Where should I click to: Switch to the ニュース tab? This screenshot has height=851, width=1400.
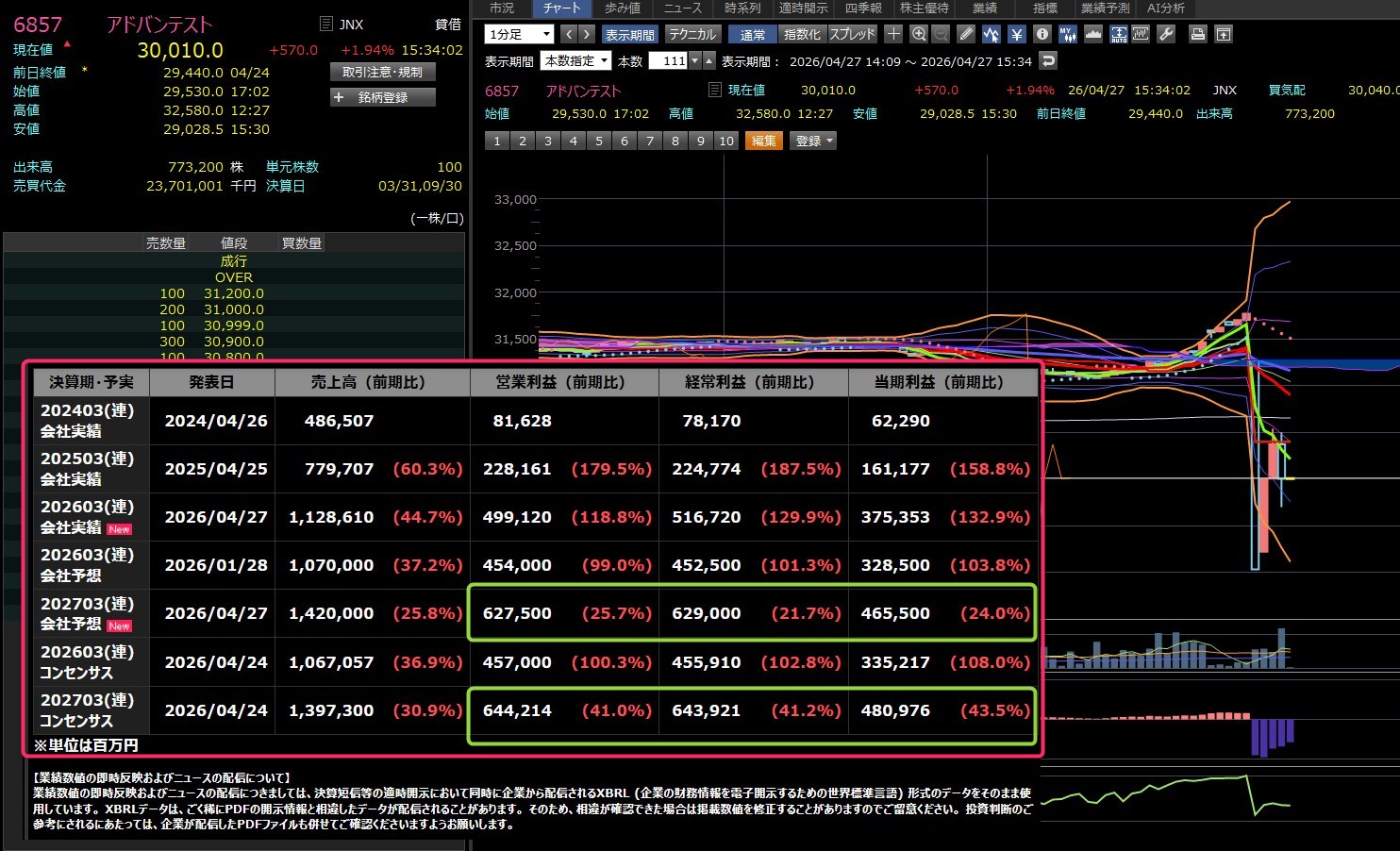click(682, 8)
